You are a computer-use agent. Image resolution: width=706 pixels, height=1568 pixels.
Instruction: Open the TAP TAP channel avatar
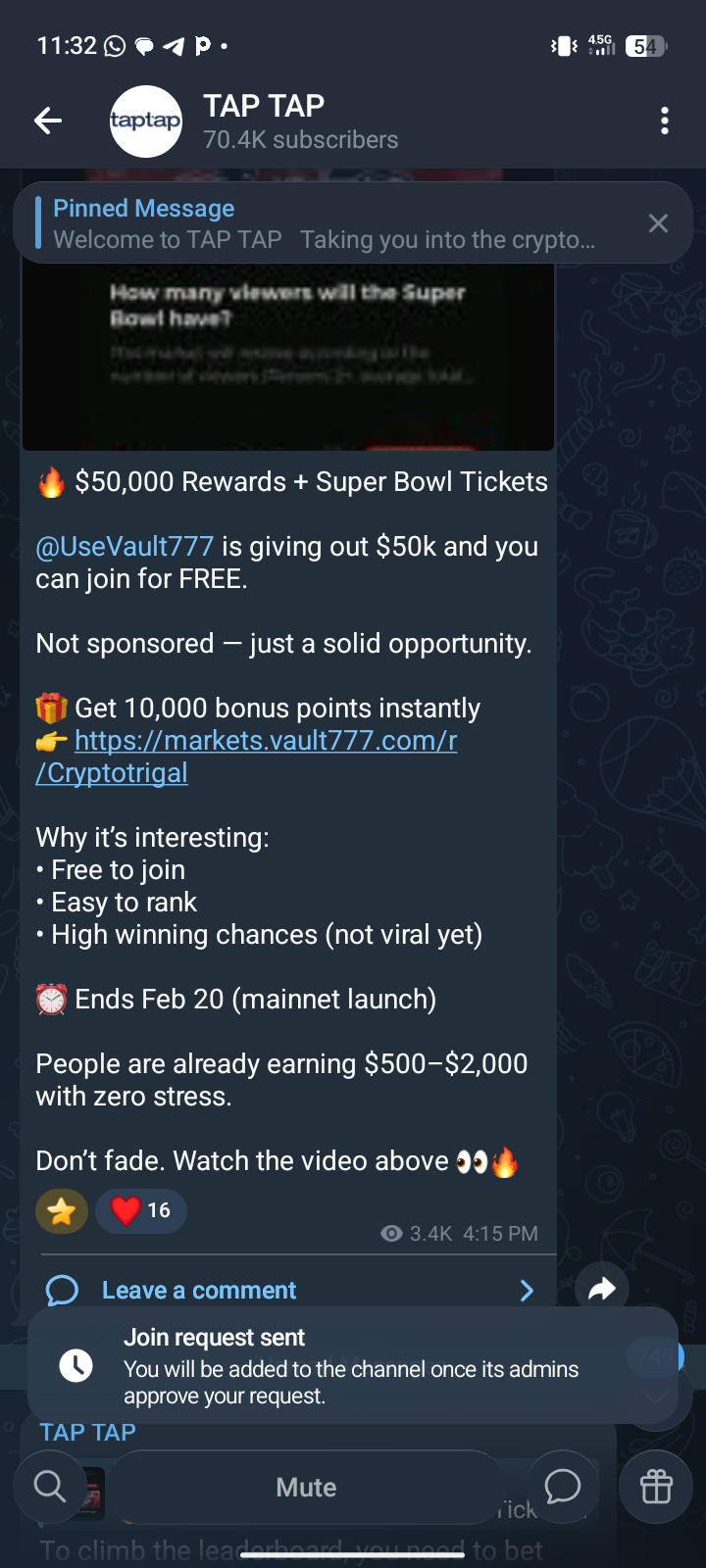145,122
